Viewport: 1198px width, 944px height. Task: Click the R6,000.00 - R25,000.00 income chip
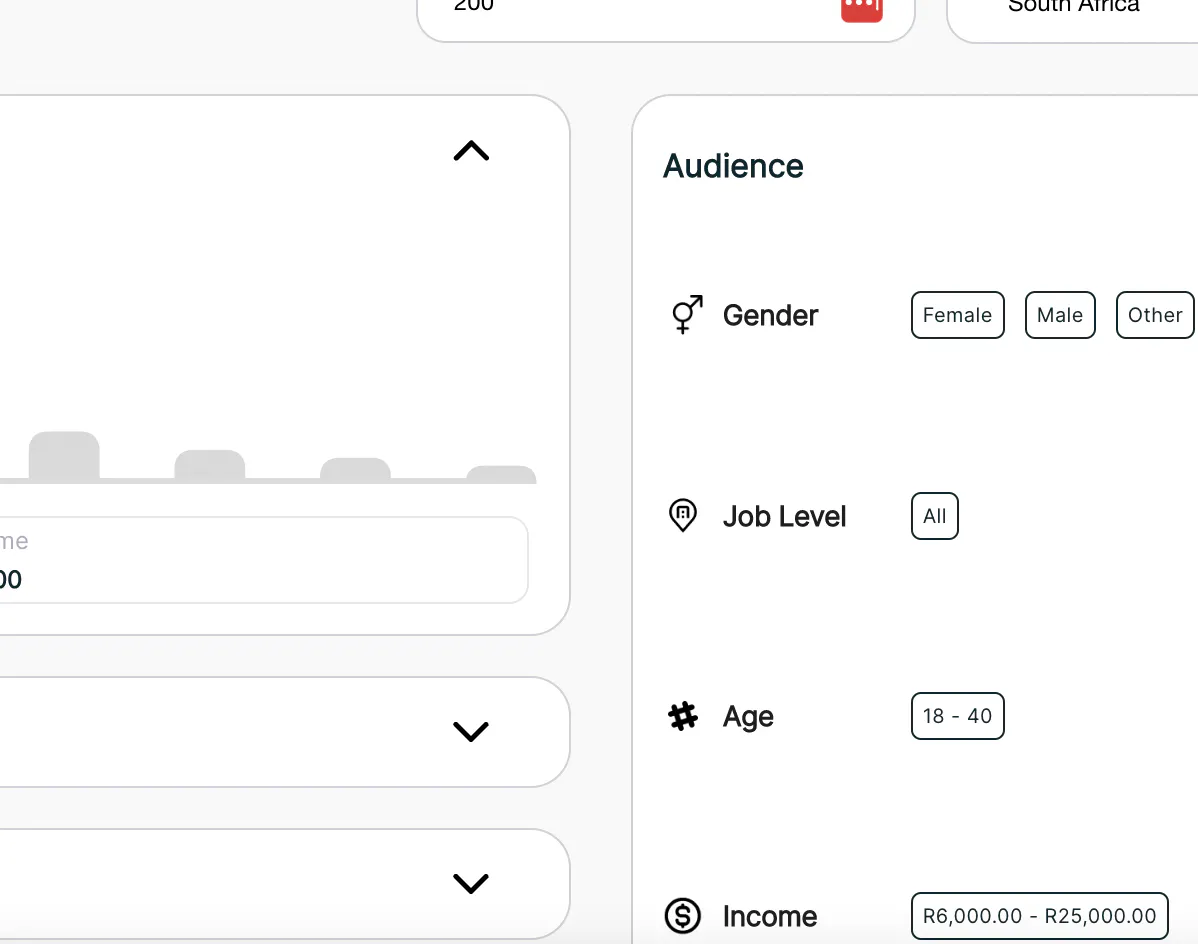(x=1039, y=916)
